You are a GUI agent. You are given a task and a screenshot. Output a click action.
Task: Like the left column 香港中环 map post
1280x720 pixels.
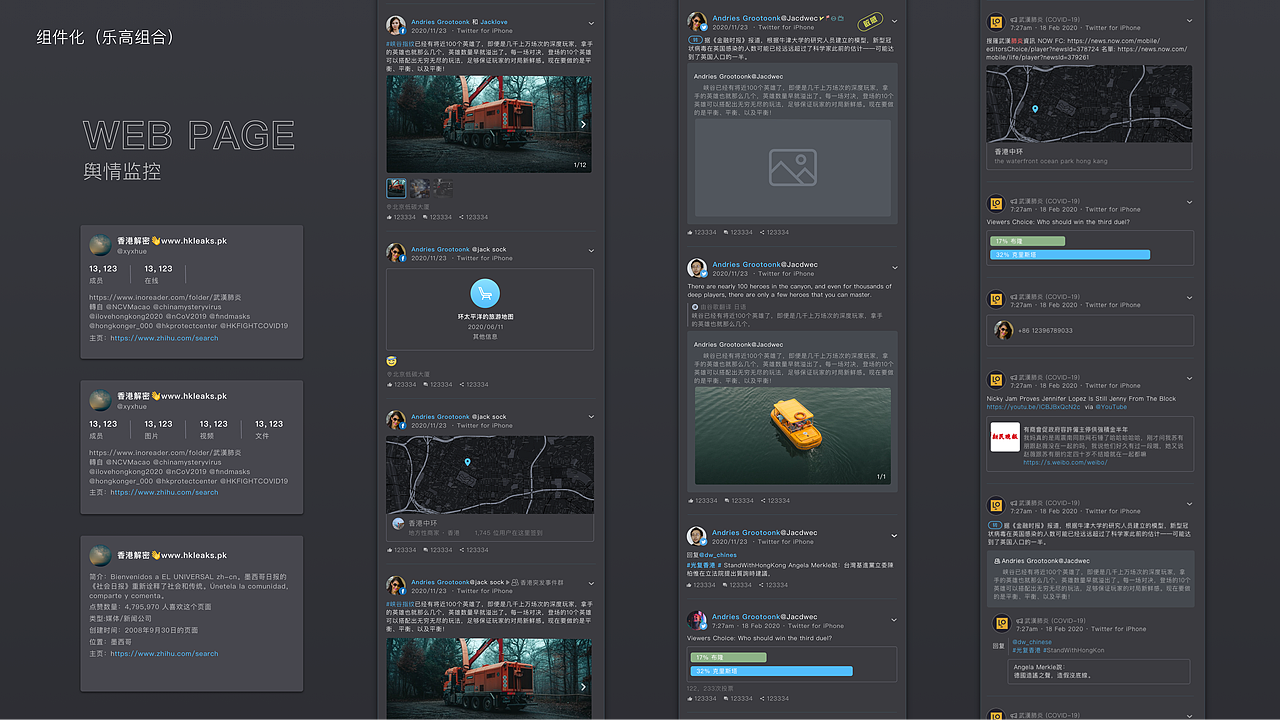[401, 550]
